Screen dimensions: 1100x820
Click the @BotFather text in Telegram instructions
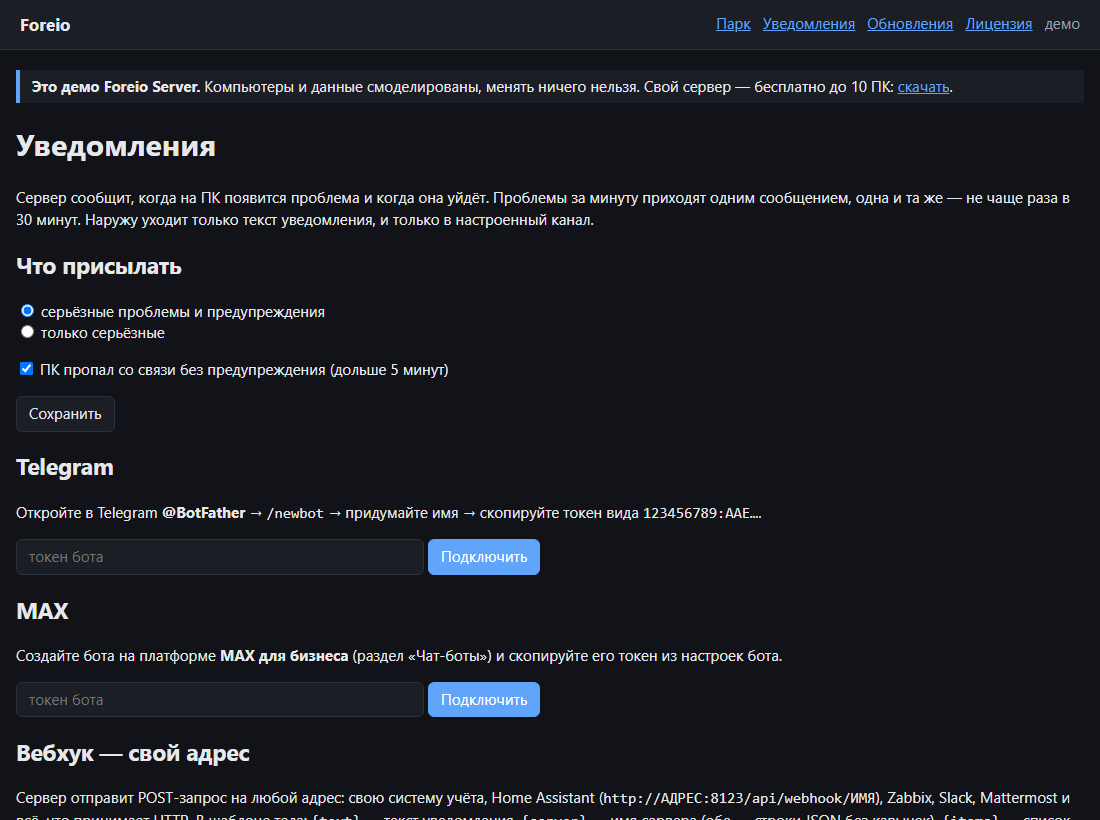click(x=203, y=513)
